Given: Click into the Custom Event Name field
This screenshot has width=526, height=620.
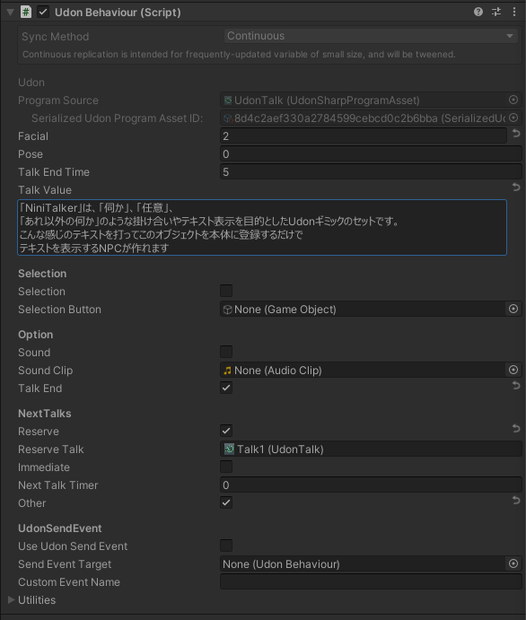Looking at the screenshot, I should click(371, 582).
